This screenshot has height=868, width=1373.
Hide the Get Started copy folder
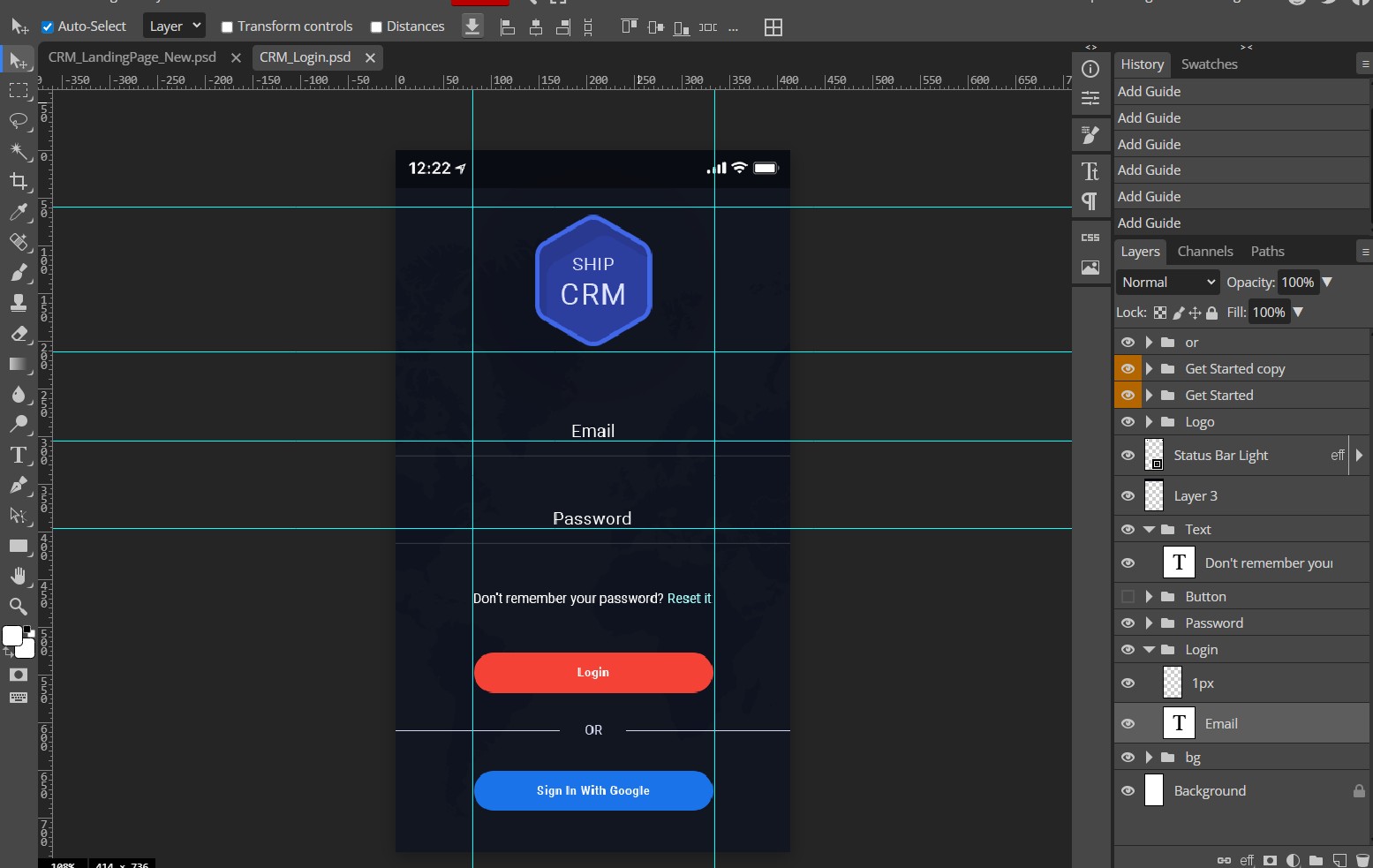(x=1128, y=369)
